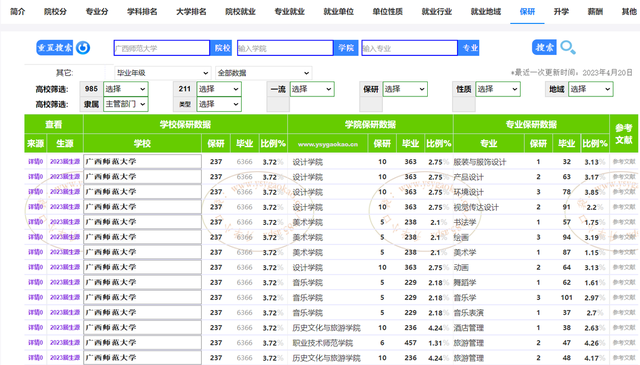This screenshot has width=640, height=365.
Task: Click the 视觉传达设计 major cell
Action: point(476,207)
